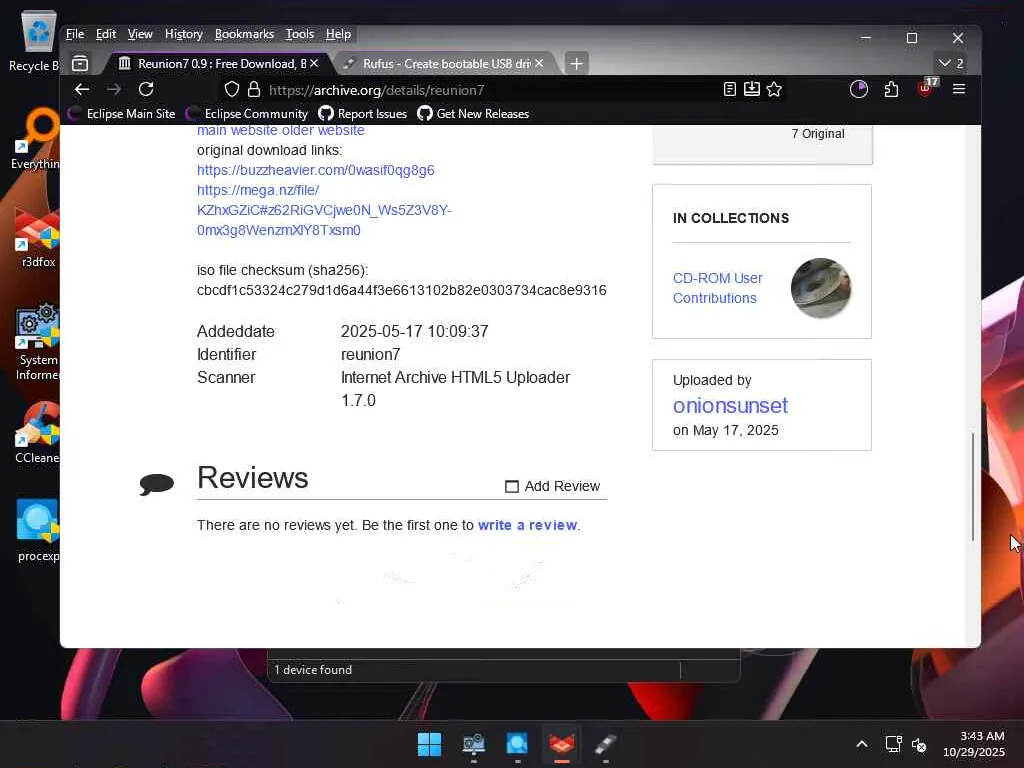
Task: Open the circular container/profile toolbar icon
Action: click(x=859, y=89)
